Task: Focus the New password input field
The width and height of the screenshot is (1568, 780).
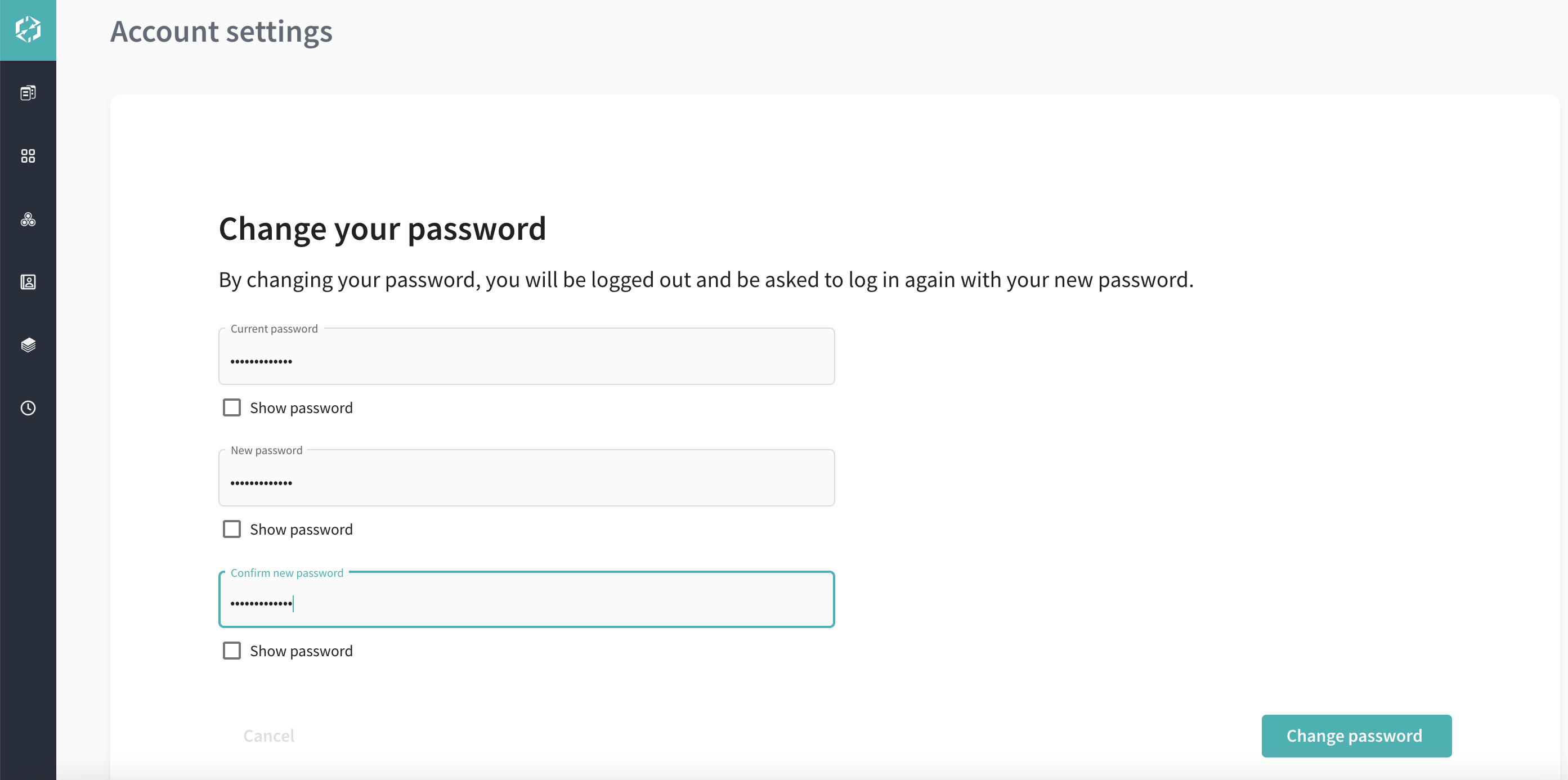Action: click(x=526, y=478)
